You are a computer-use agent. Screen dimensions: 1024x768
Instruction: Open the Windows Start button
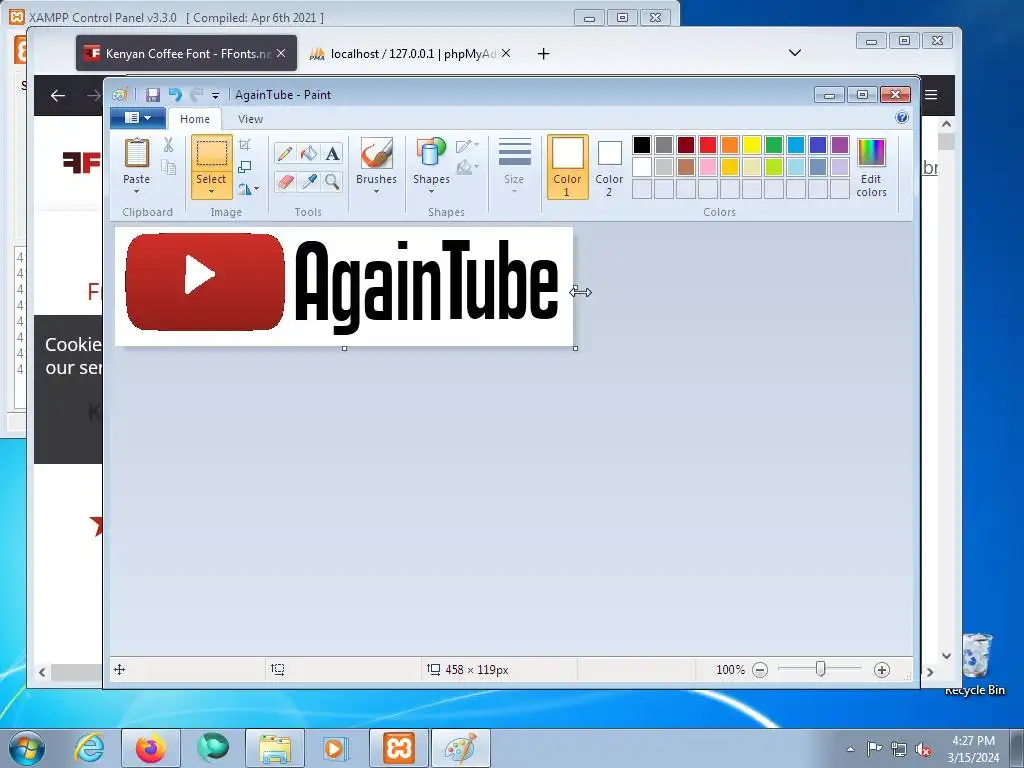(26, 748)
